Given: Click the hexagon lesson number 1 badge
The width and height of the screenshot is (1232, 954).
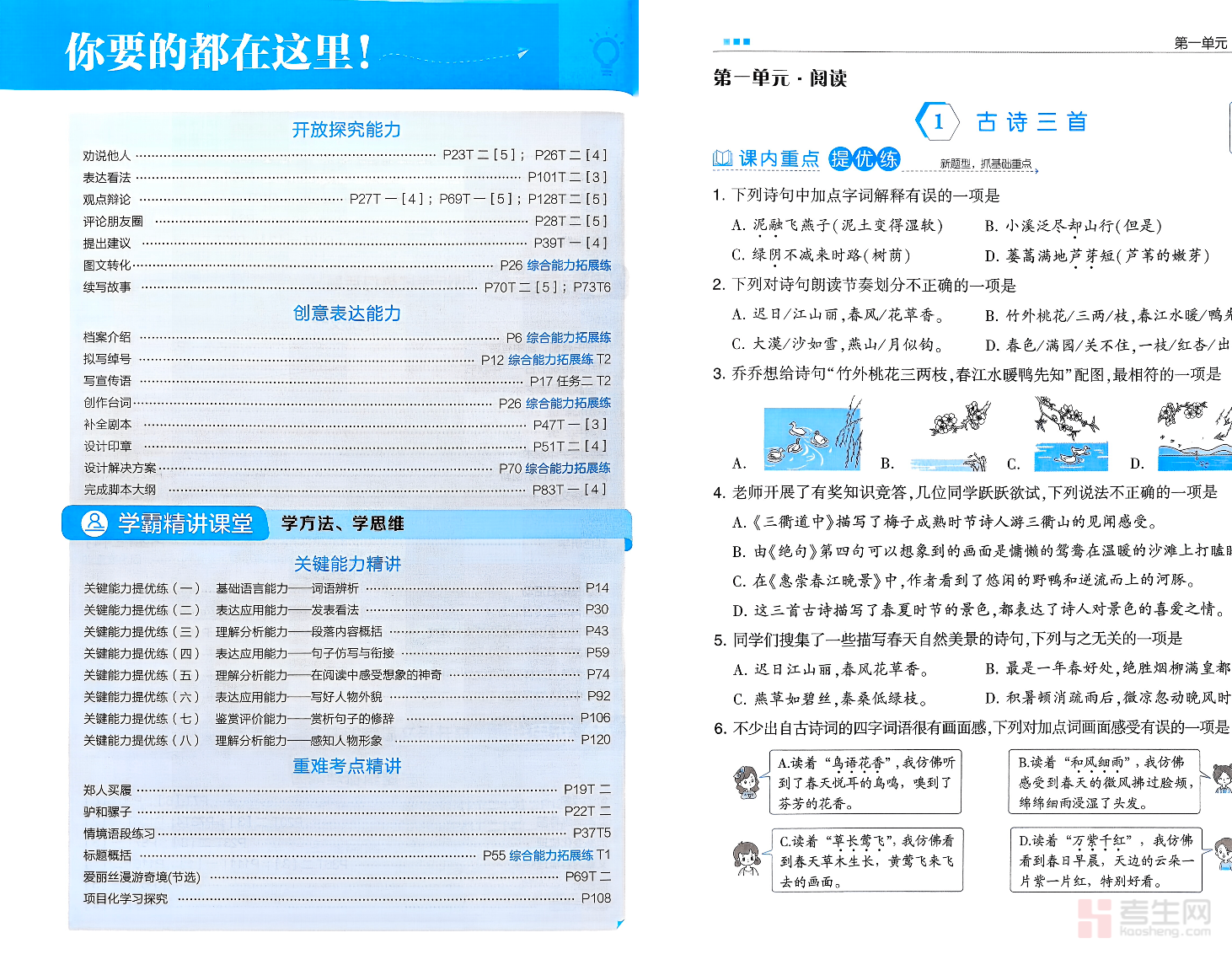Looking at the screenshot, I should point(938,122).
